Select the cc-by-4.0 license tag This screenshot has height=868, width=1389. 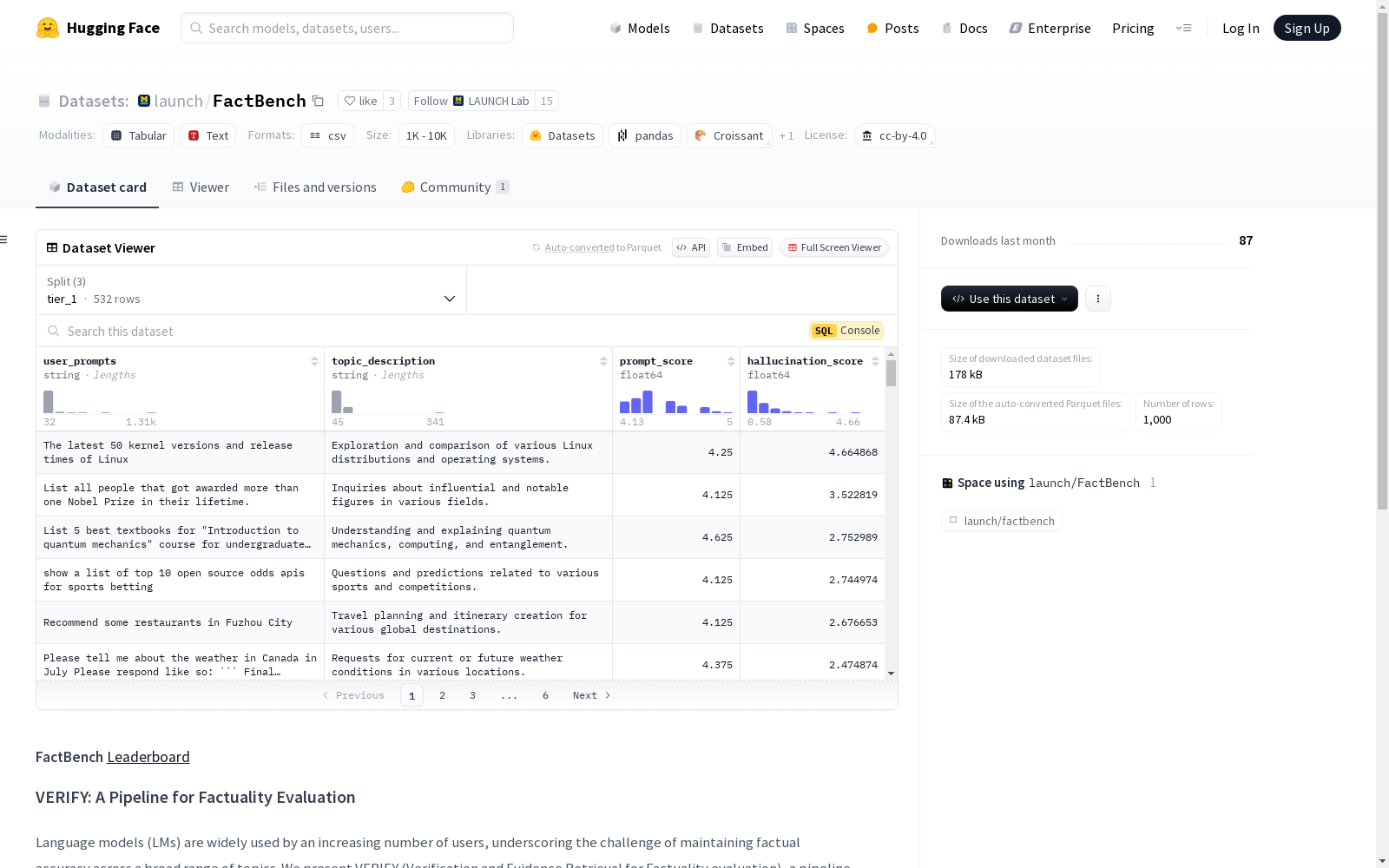click(x=894, y=135)
